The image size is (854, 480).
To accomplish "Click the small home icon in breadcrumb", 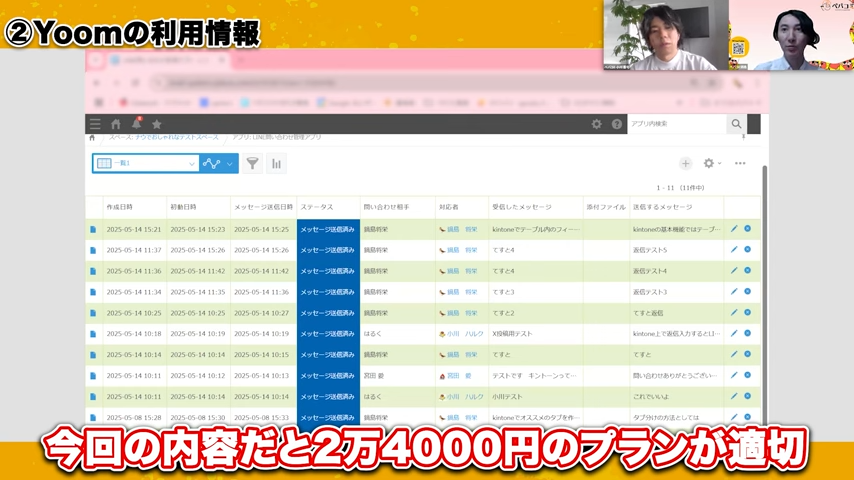I will 92,138.
